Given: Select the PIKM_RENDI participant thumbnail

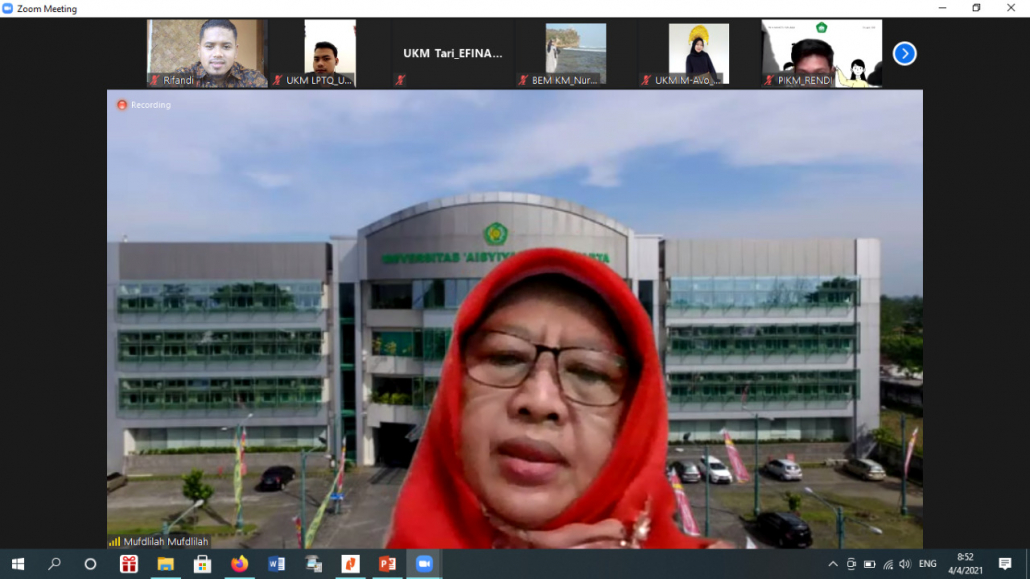Looking at the screenshot, I should pos(821,53).
